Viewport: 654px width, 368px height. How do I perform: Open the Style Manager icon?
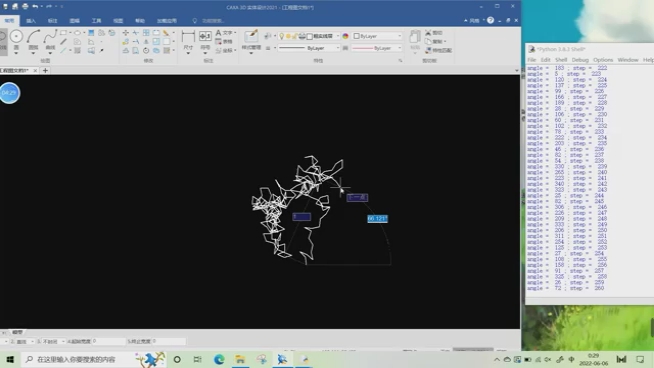pyautogui.click(x=251, y=36)
